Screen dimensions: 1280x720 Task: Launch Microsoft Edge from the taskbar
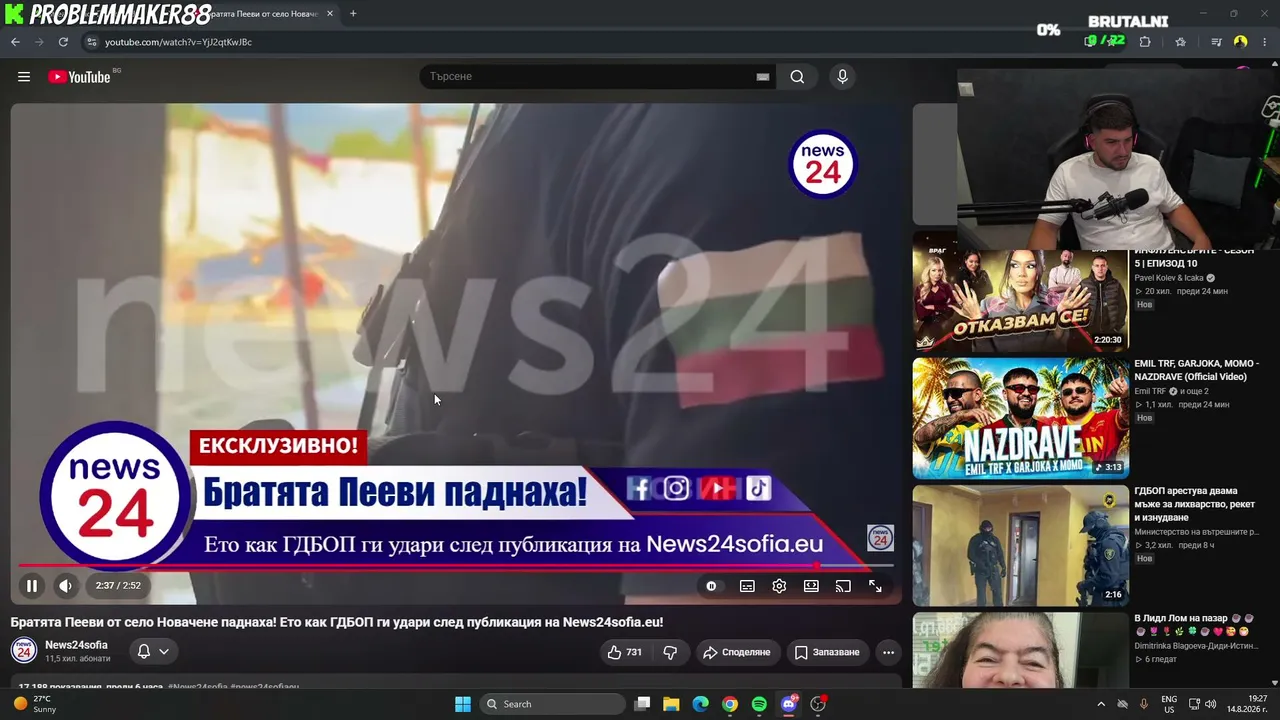click(x=700, y=704)
